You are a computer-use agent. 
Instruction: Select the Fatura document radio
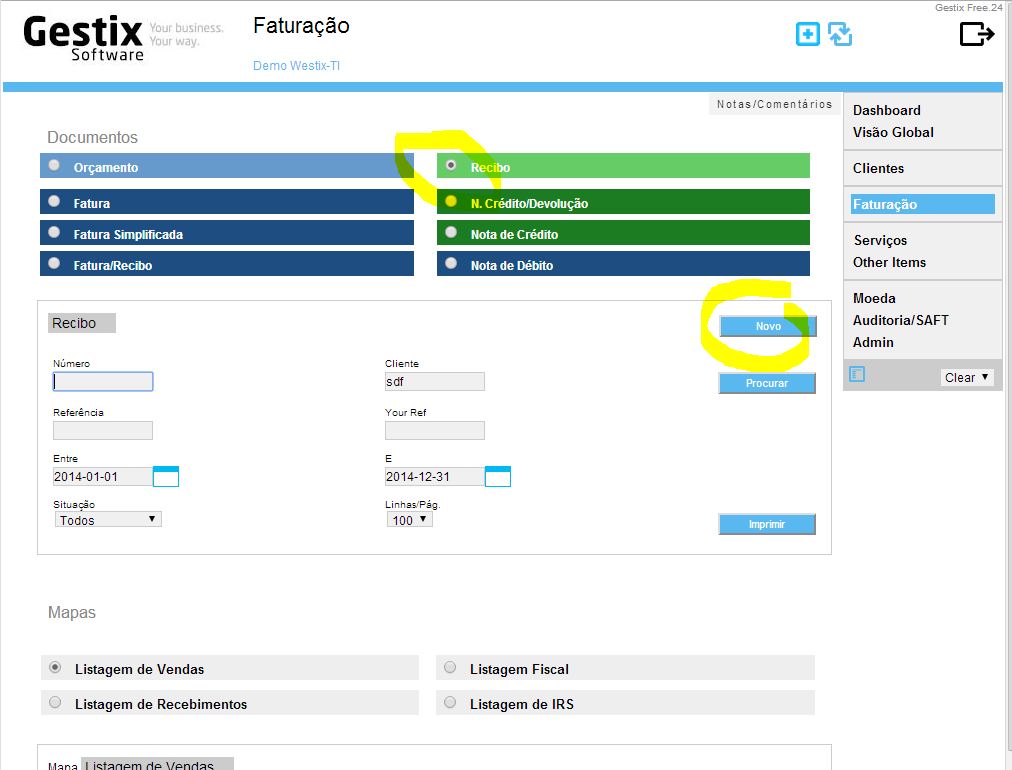pyautogui.click(x=55, y=201)
